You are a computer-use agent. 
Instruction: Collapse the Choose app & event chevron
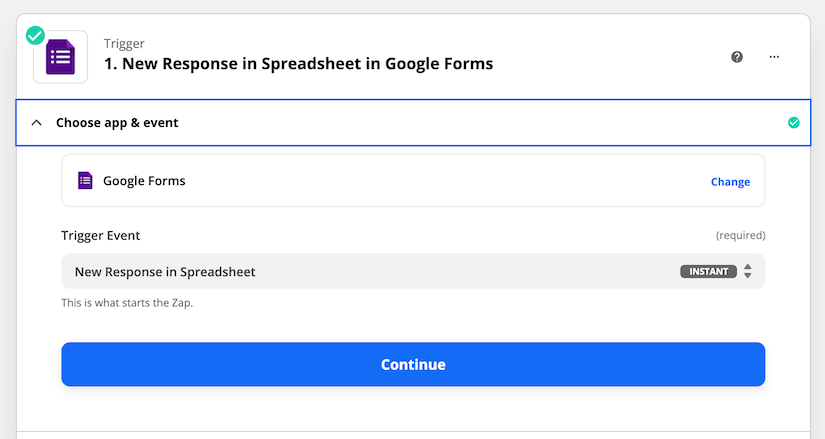pos(36,123)
